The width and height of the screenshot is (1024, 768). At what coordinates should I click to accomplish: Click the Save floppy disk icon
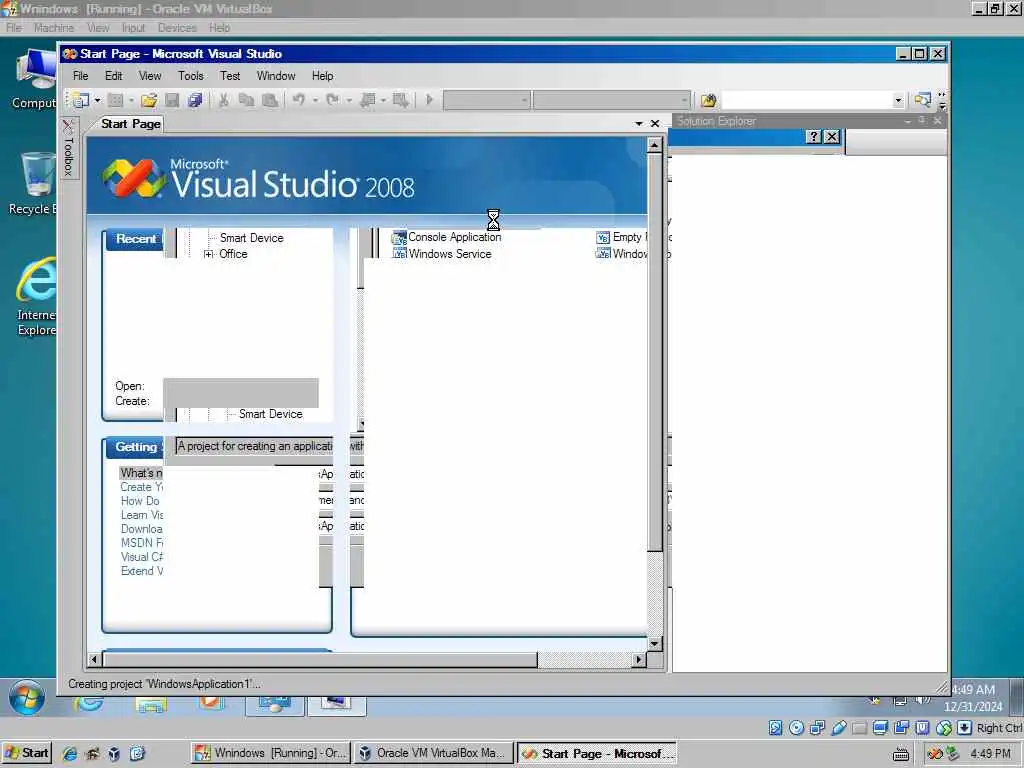click(172, 100)
